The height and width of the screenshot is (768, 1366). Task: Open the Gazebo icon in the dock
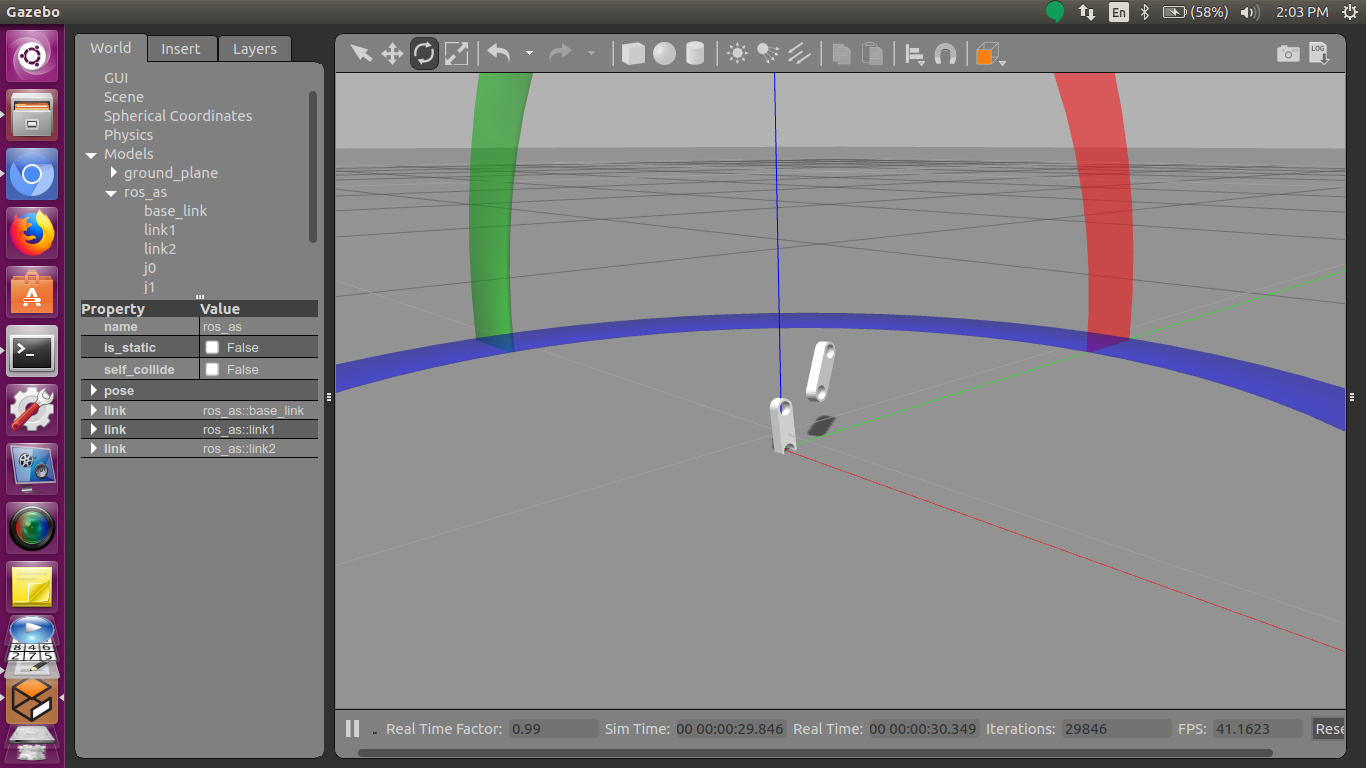pyautogui.click(x=32, y=700)
